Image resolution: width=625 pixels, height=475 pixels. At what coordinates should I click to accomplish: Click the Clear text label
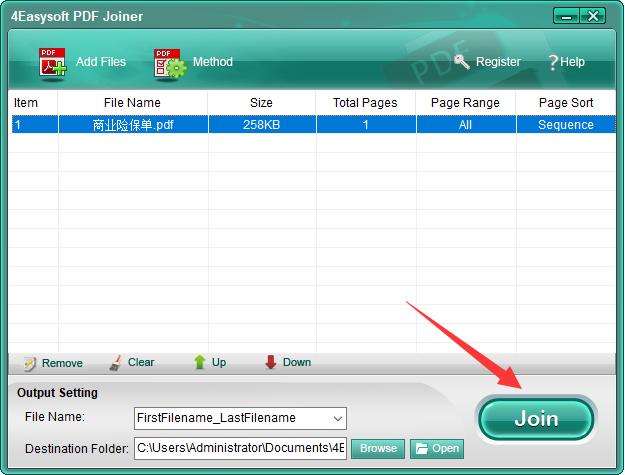pos(141,362)
